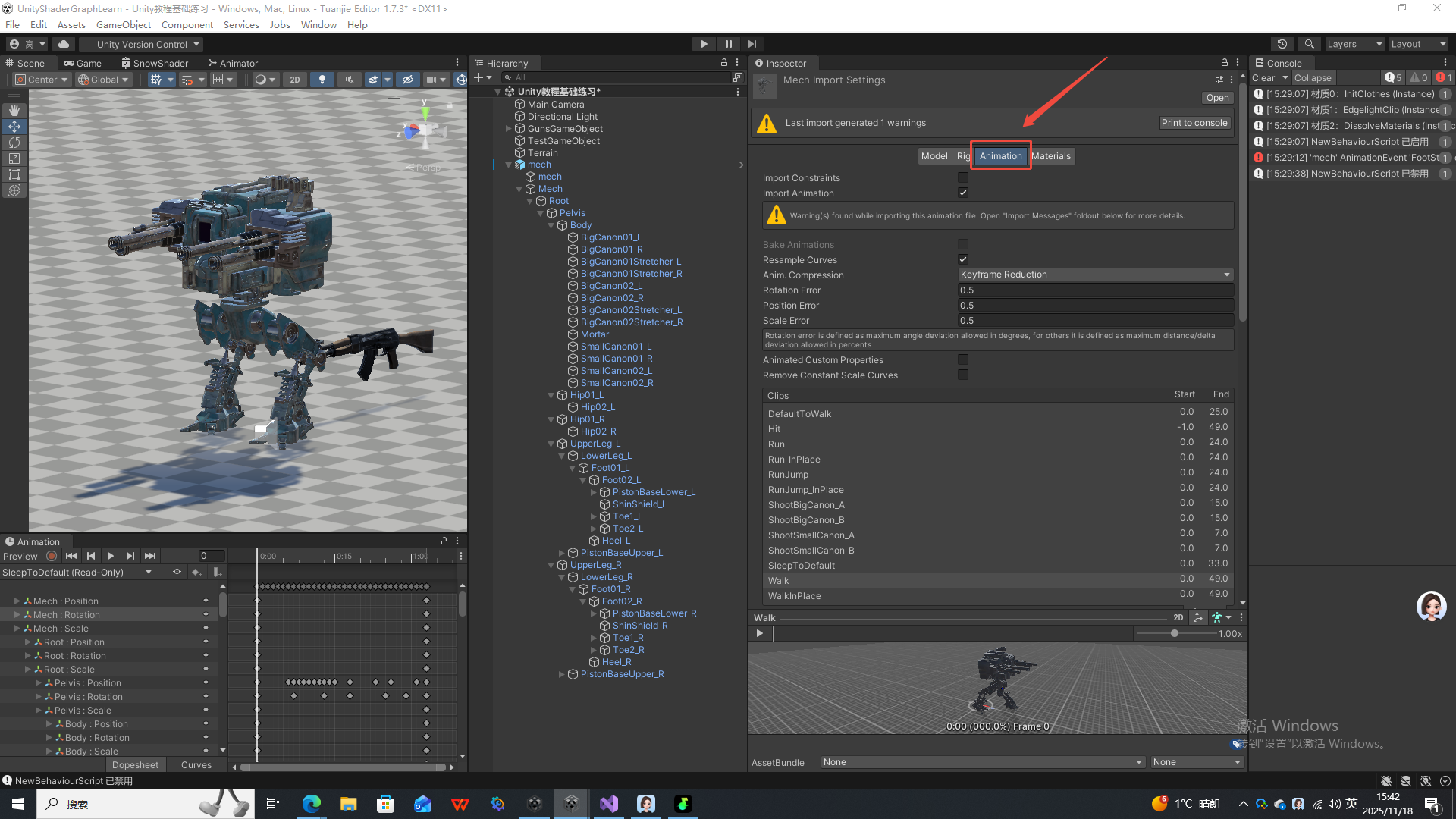1456x819 pixels.
Task: Switch to the Materials tab
Action: click(1051, 156)
